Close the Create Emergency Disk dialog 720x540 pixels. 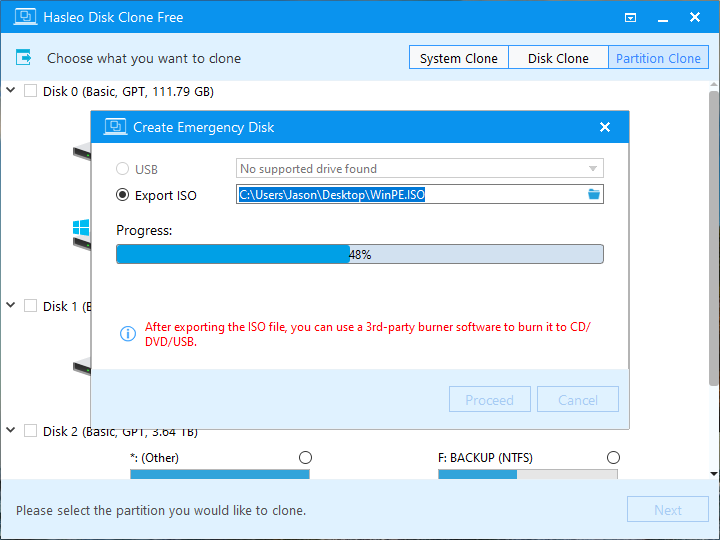(x=605, y=127)
